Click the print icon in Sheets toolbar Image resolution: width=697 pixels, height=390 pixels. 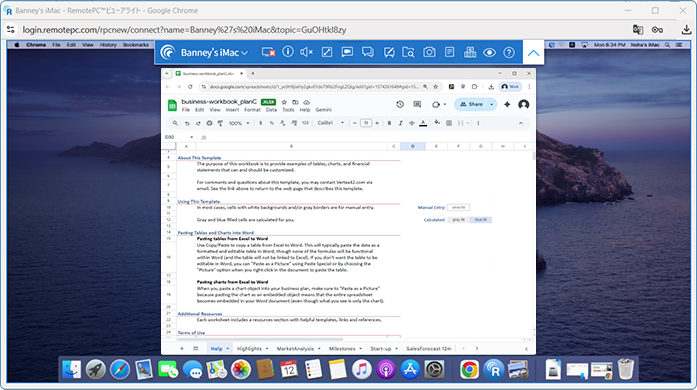click(x=209, y=123)
